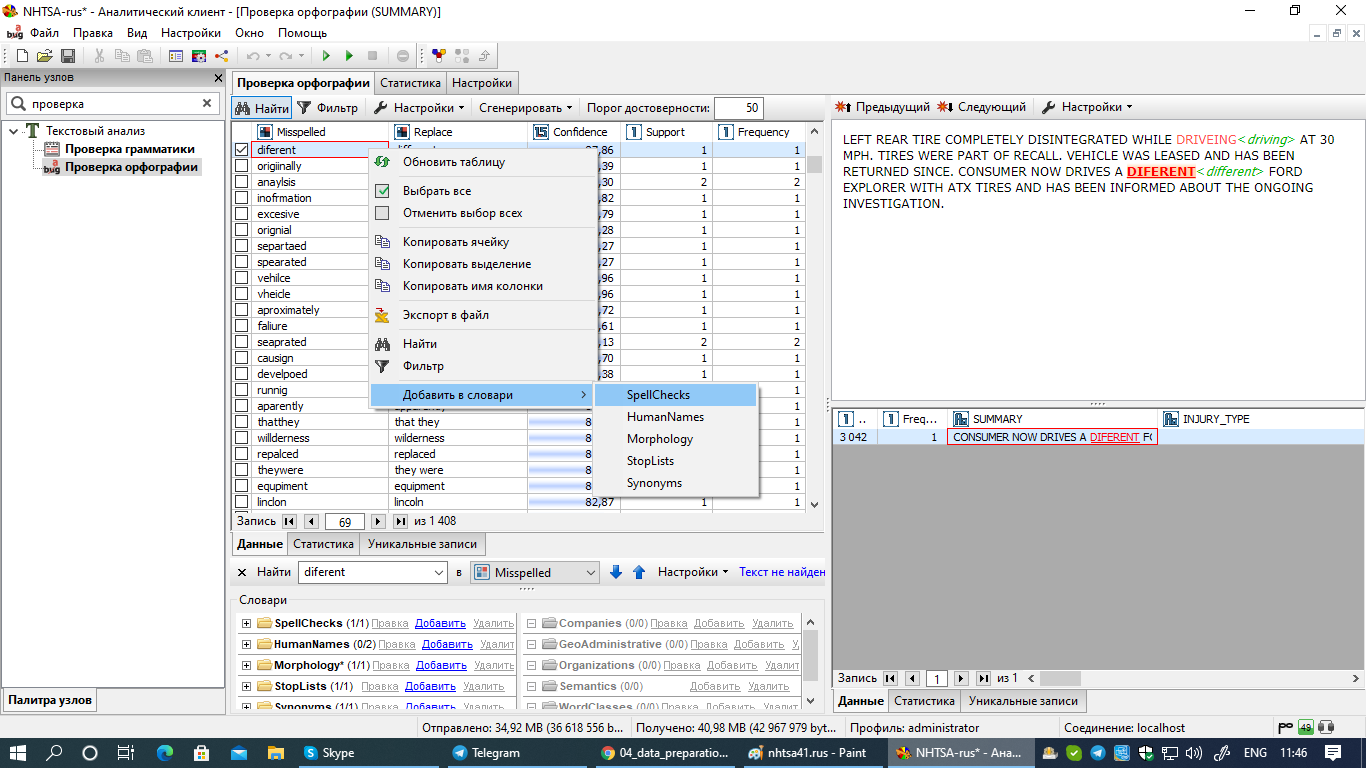
Task: Check the box for 'anaylsis' row
Action: 241,182
